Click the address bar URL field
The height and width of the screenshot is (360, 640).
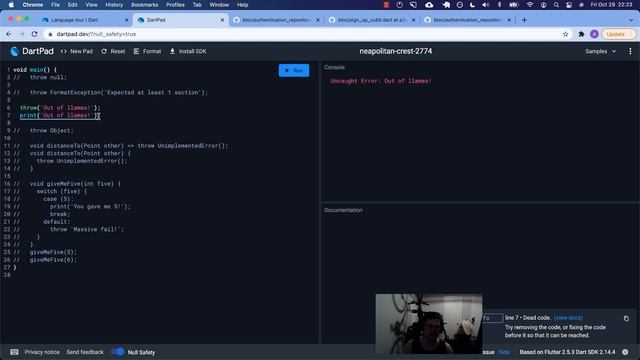[x=302, y=34]
